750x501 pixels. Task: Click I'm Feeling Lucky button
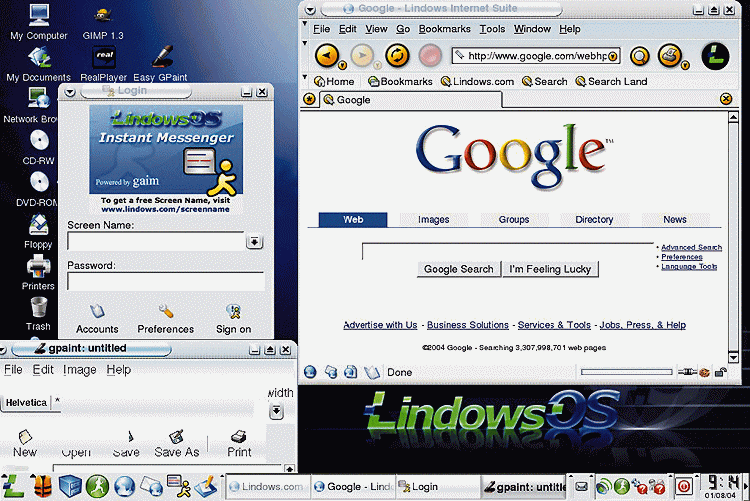coord(550,269)
